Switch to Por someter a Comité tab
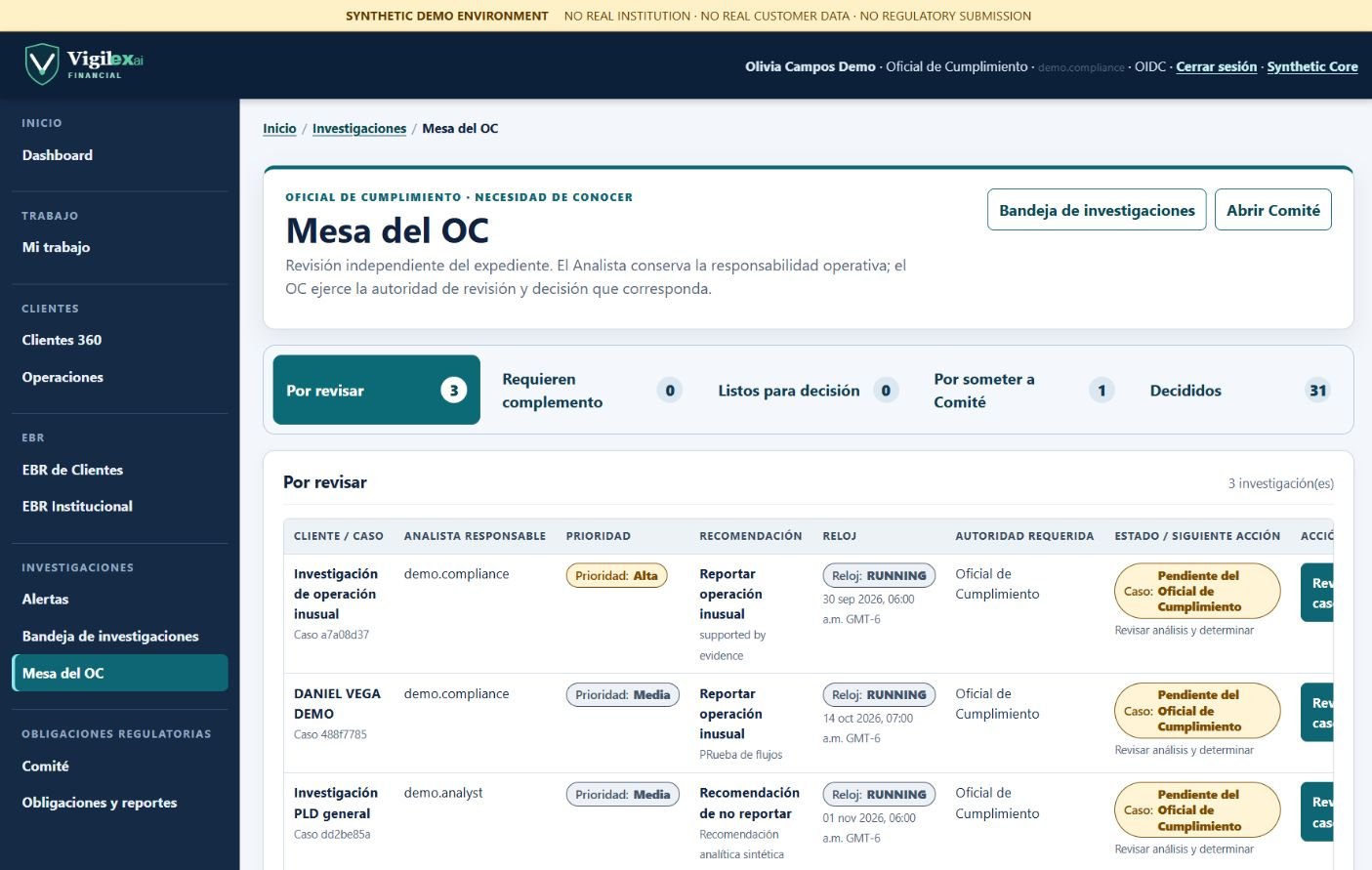Screen dimensions: 1372x870 click(1022, 390)
